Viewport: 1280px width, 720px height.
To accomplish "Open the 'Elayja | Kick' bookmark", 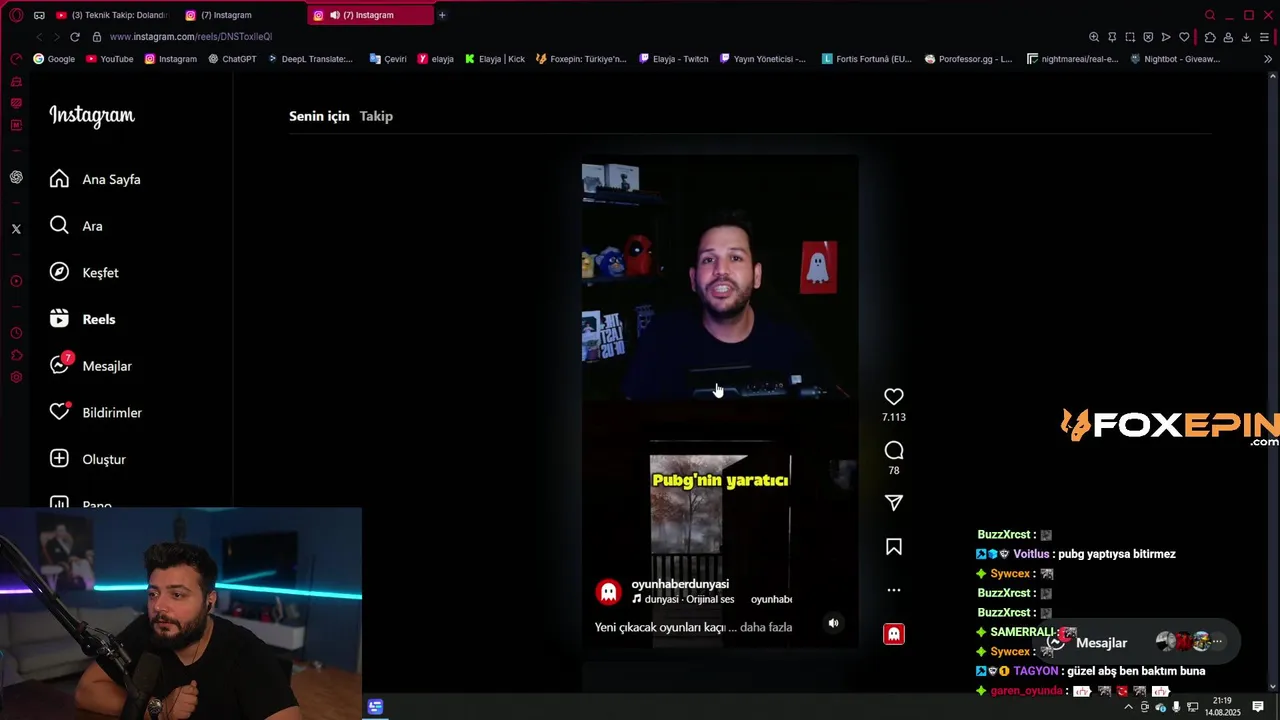I will (x=495, y=59).
